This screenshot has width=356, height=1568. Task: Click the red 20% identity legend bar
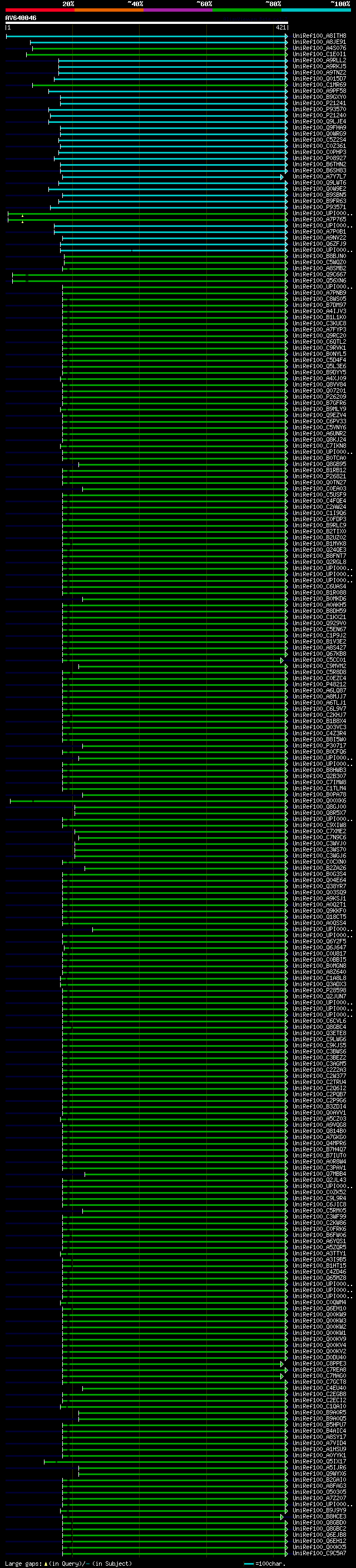click(39, 10)
